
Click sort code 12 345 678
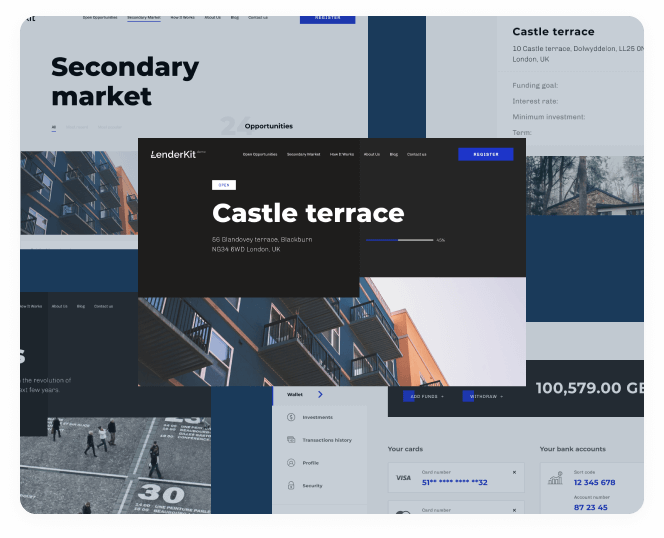point(594,483)
